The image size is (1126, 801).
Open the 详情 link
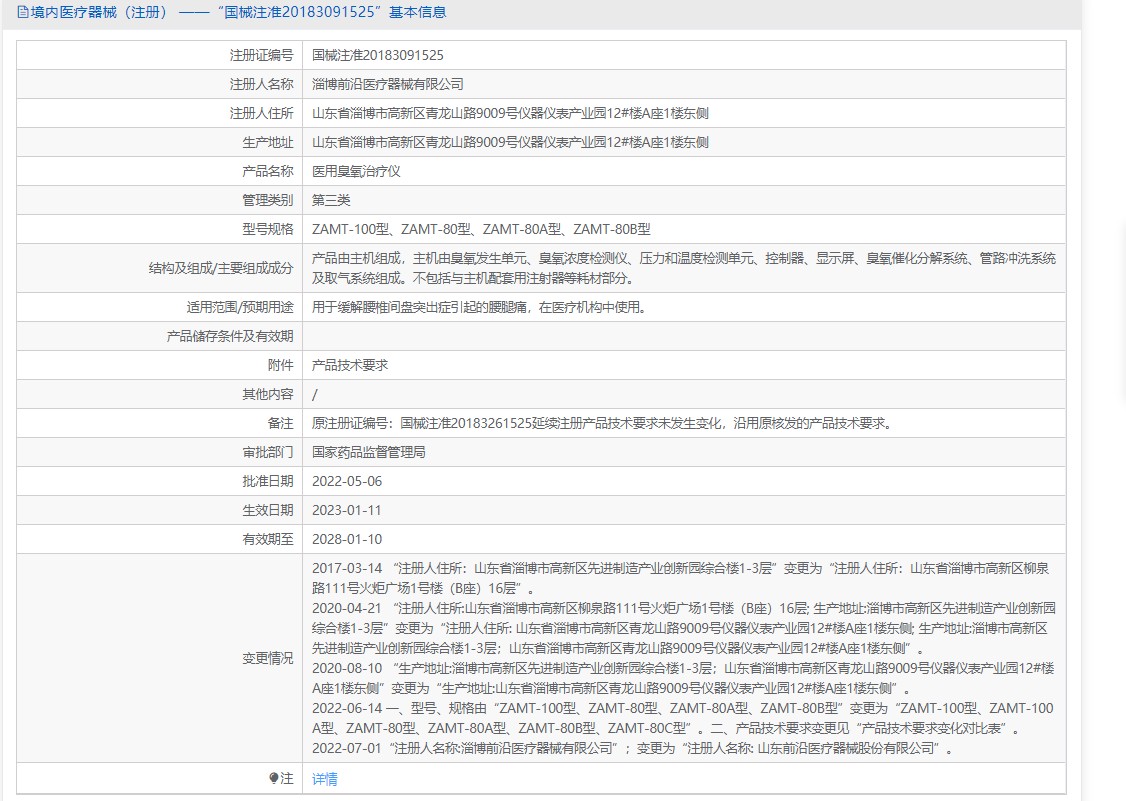tap(325, 779)
